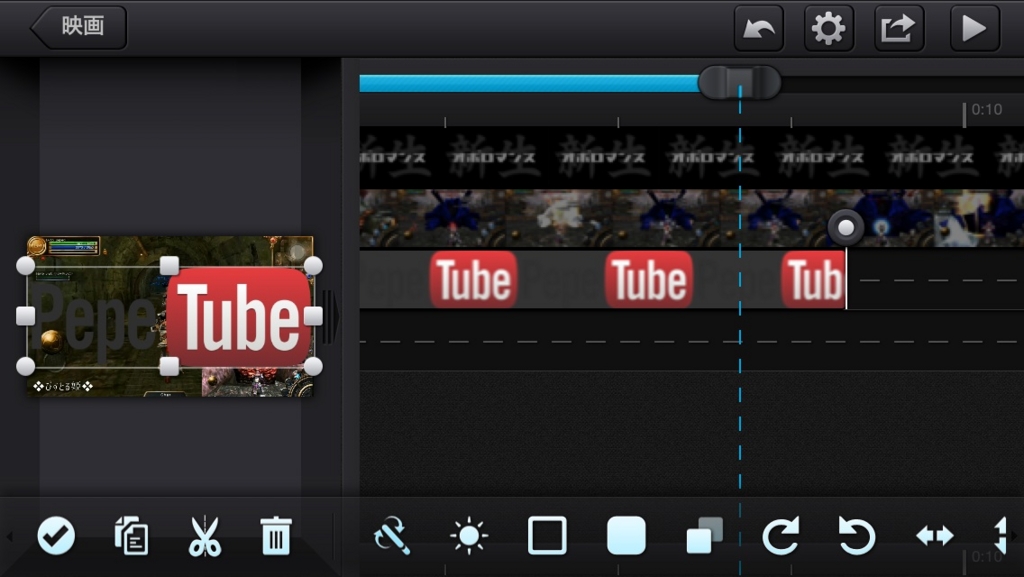Viewport: 1024px width, 577px height.
Task: Go back via the 映画 button
Action: point(79,27)
